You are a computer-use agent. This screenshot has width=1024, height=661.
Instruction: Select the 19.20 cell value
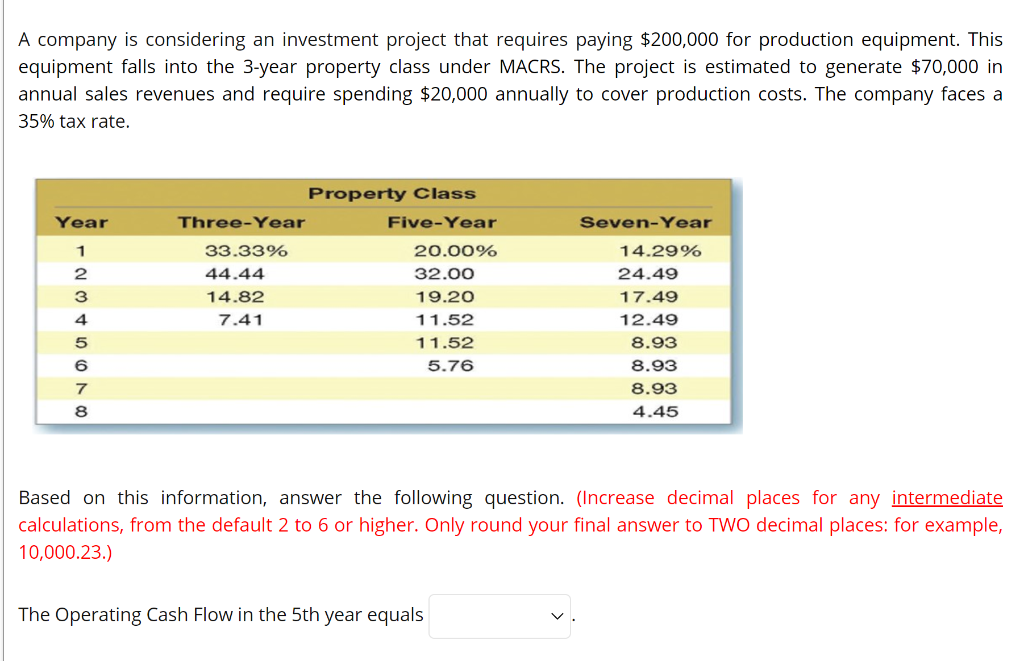point(445,297)
